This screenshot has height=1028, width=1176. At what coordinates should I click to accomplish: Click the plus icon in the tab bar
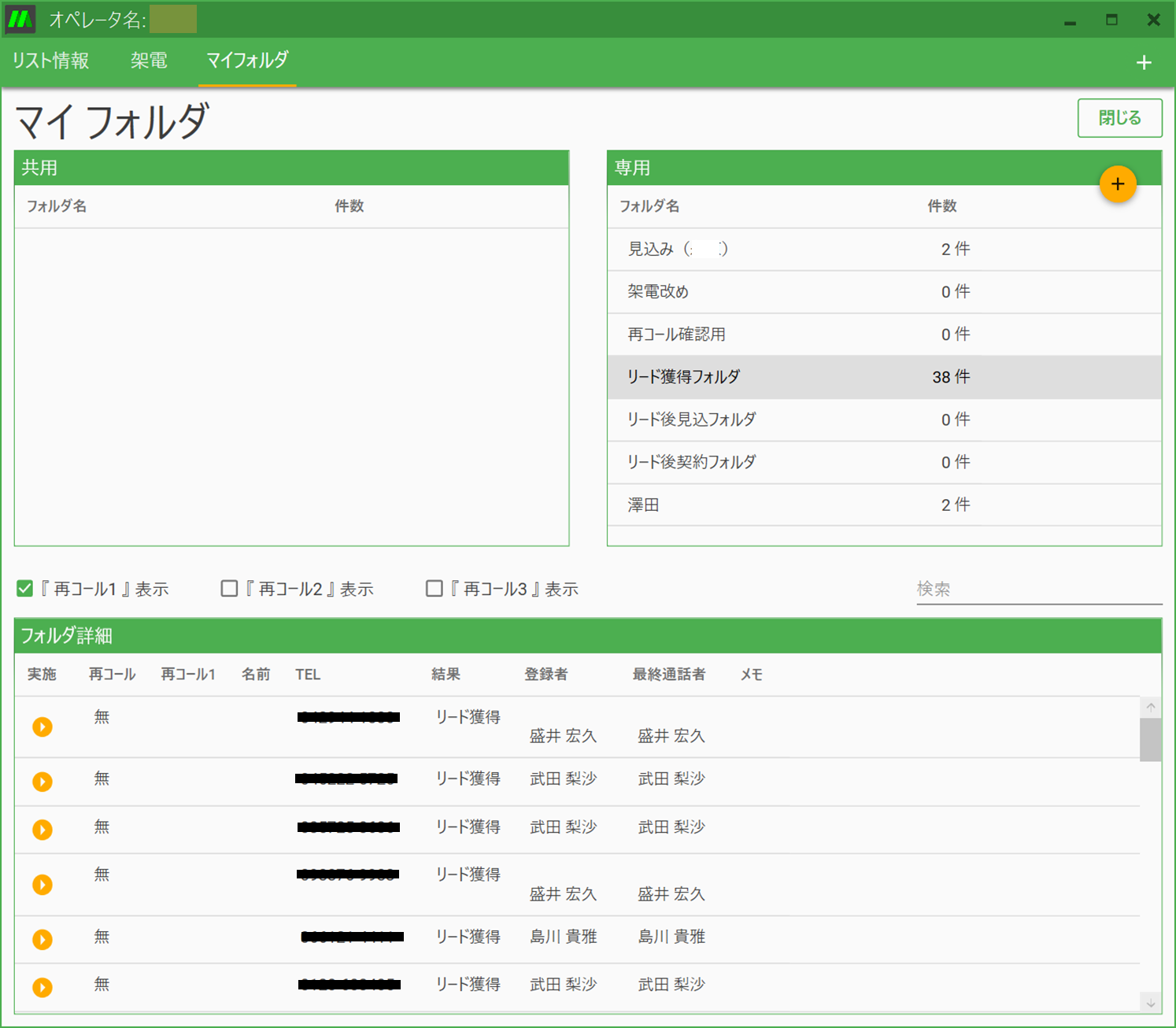click(1144, 62)
